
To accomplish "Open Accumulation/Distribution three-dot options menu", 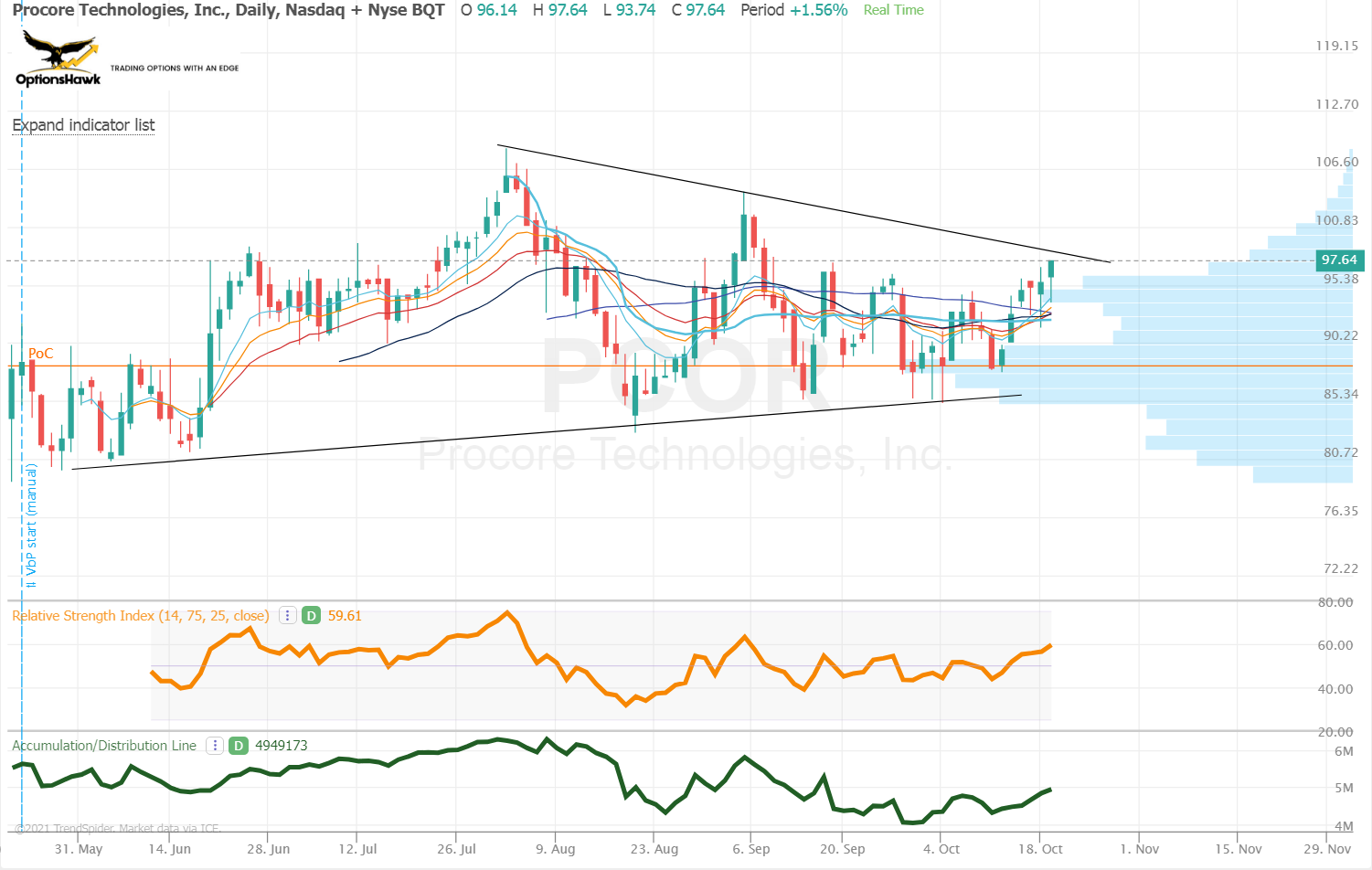I will coord(215,746).
